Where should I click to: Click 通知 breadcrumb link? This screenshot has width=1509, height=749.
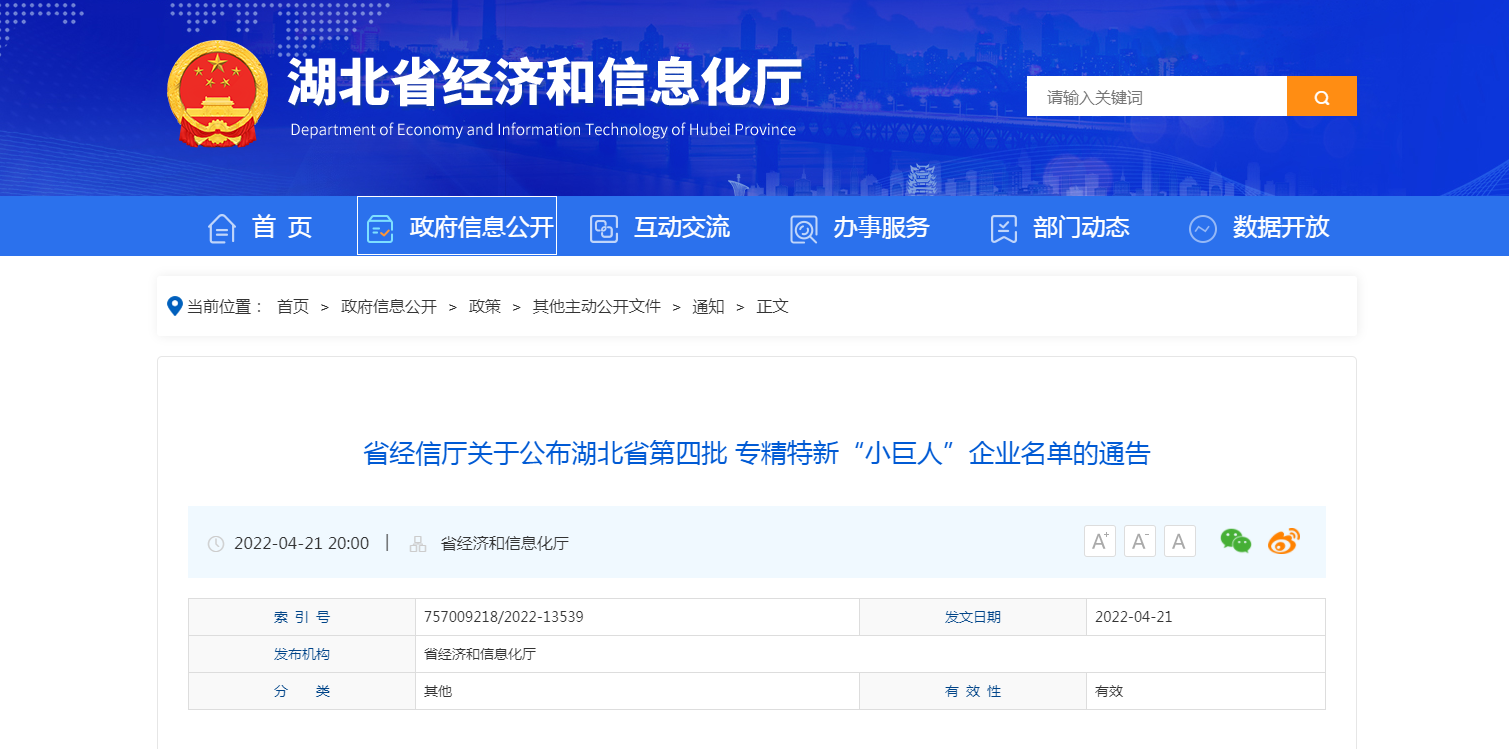[x=708, y=307]
